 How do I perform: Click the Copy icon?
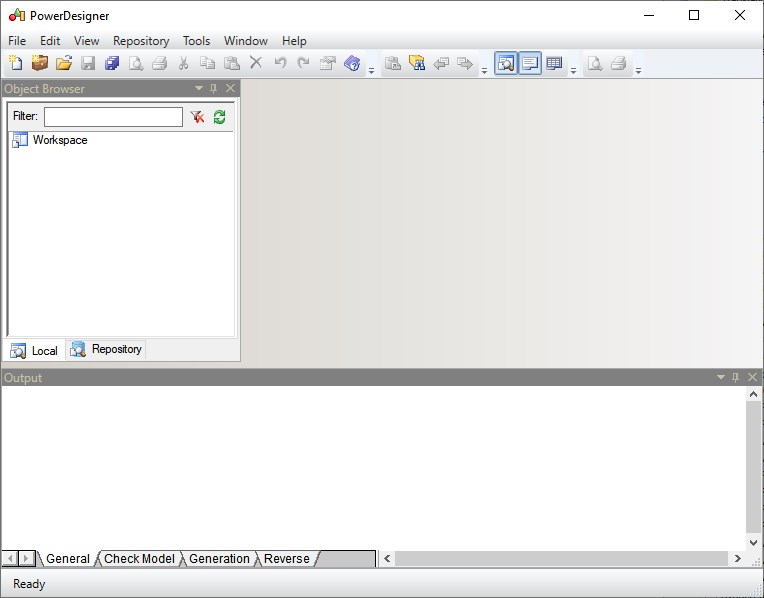click(x=208, y=63)
